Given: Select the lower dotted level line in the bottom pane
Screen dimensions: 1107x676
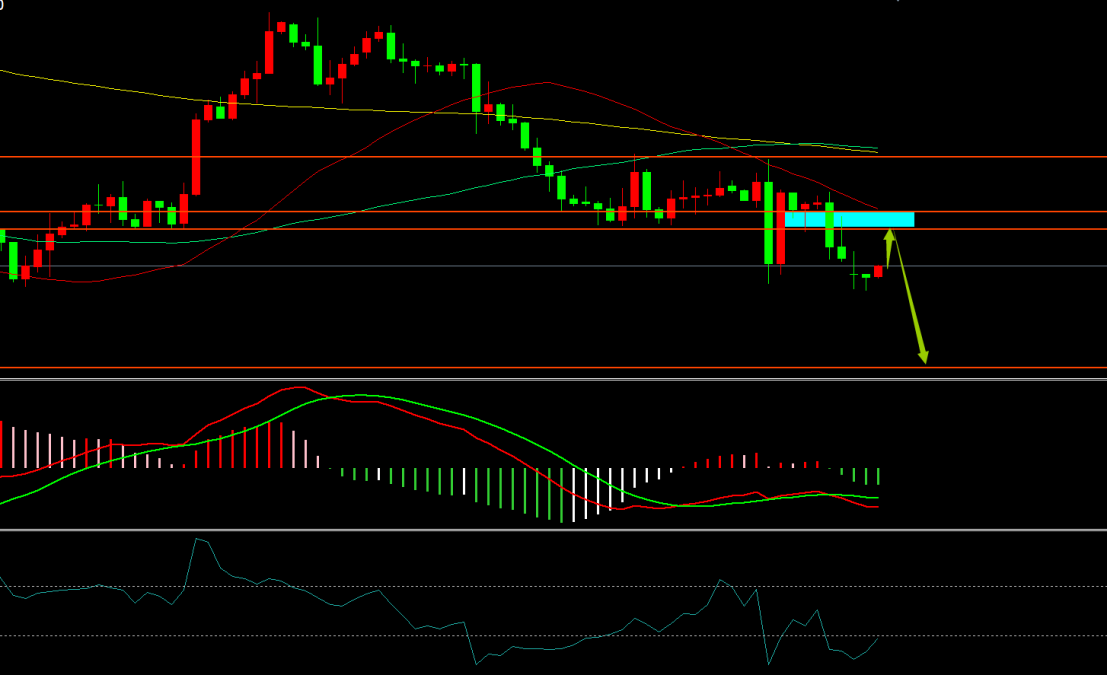Looking at the screenshot, I should coord(554,636).
